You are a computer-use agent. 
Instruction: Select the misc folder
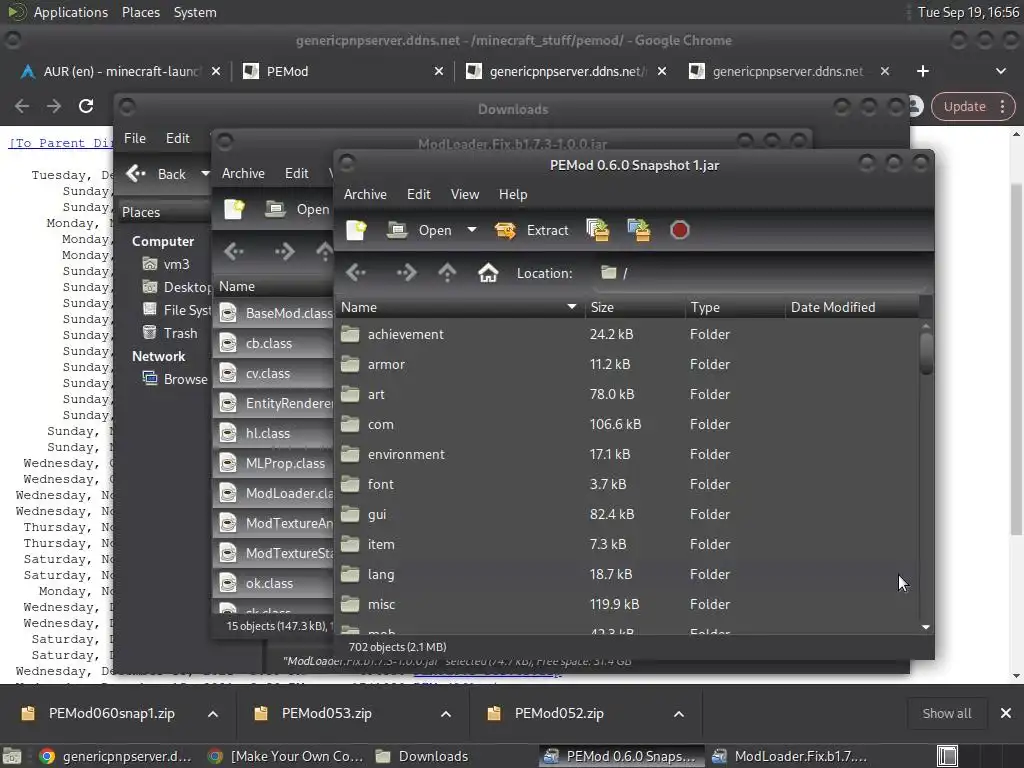pyautogui.click(x=627, y=605)
